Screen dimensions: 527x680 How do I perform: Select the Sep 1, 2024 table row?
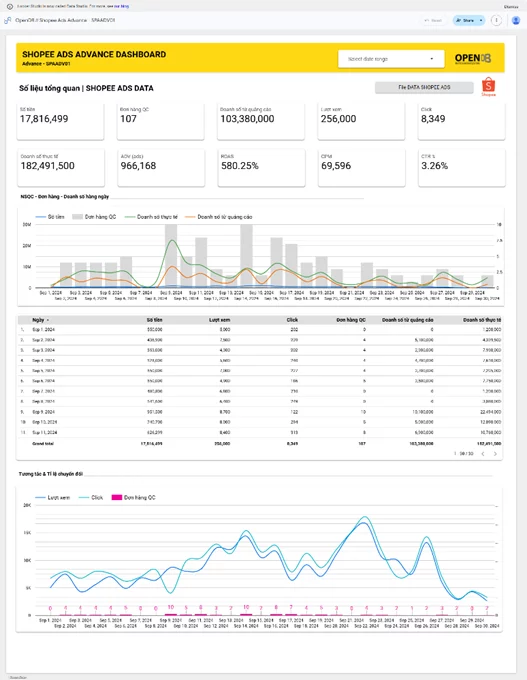click(260, 330)
